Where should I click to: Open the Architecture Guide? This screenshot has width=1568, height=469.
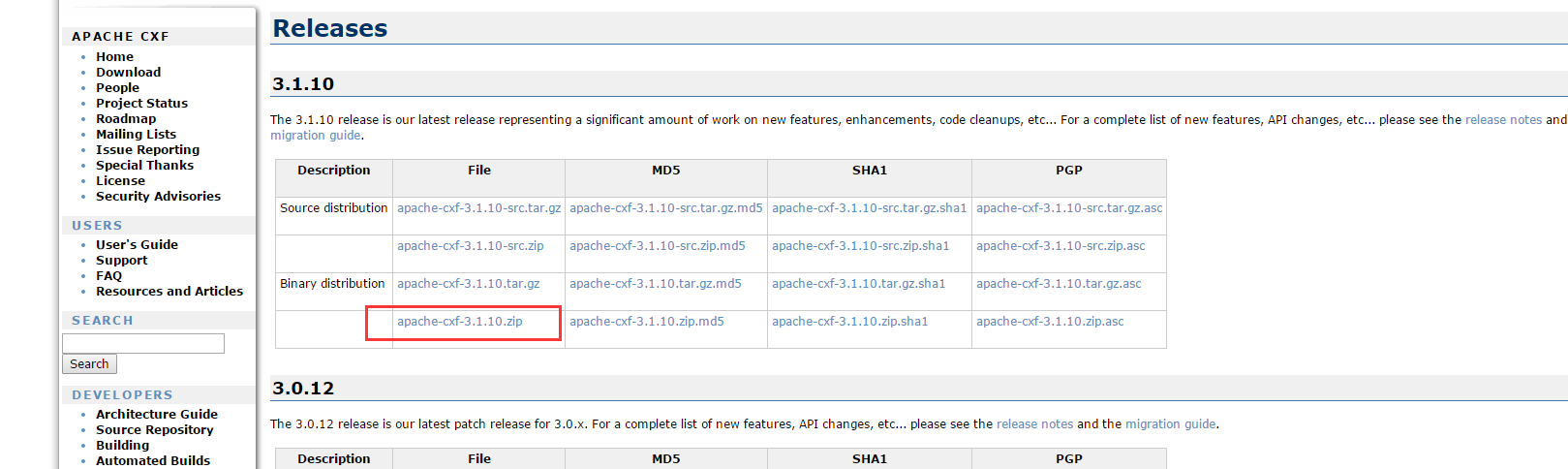(157, 415)
